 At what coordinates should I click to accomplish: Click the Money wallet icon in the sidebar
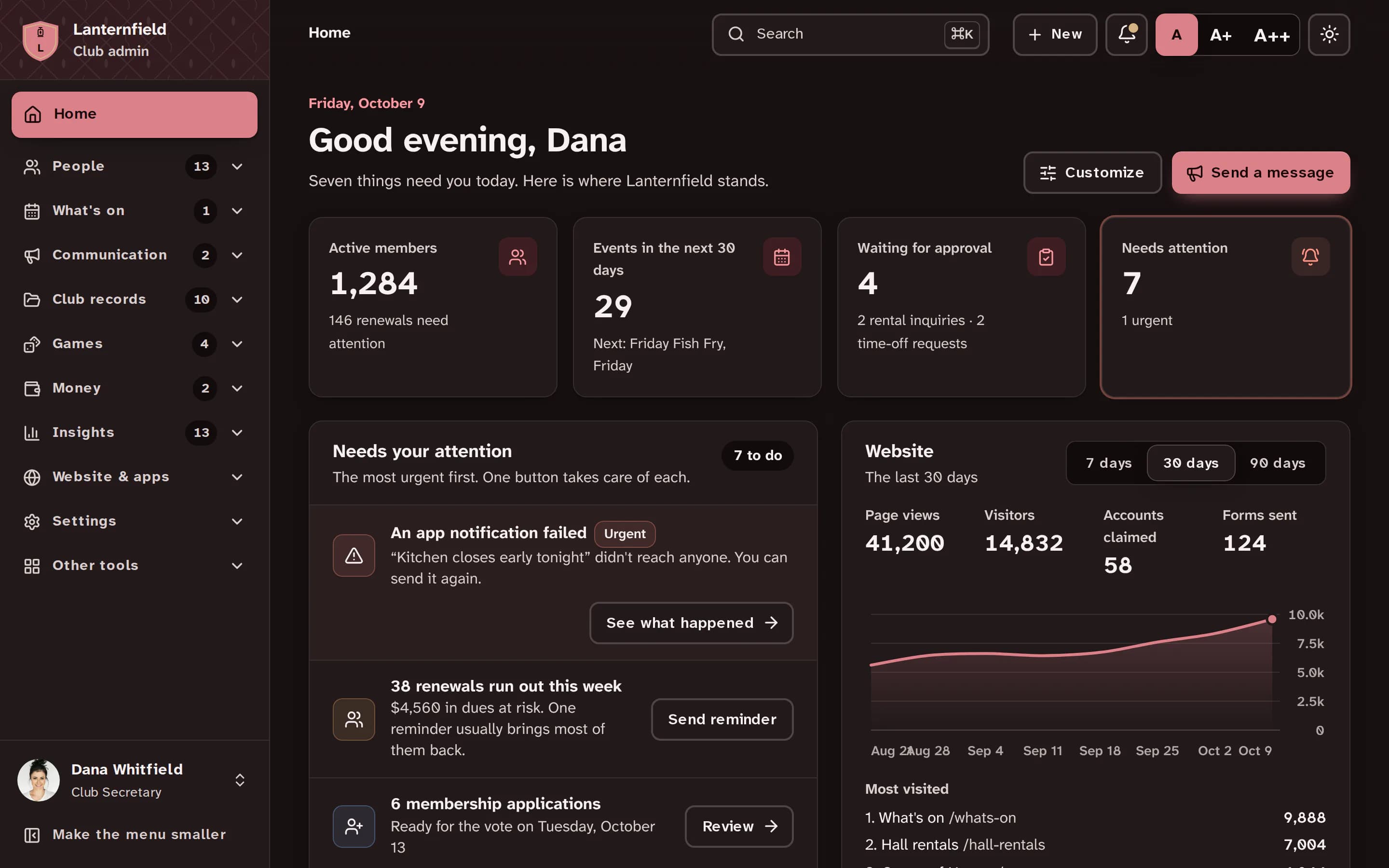(32, 388)
